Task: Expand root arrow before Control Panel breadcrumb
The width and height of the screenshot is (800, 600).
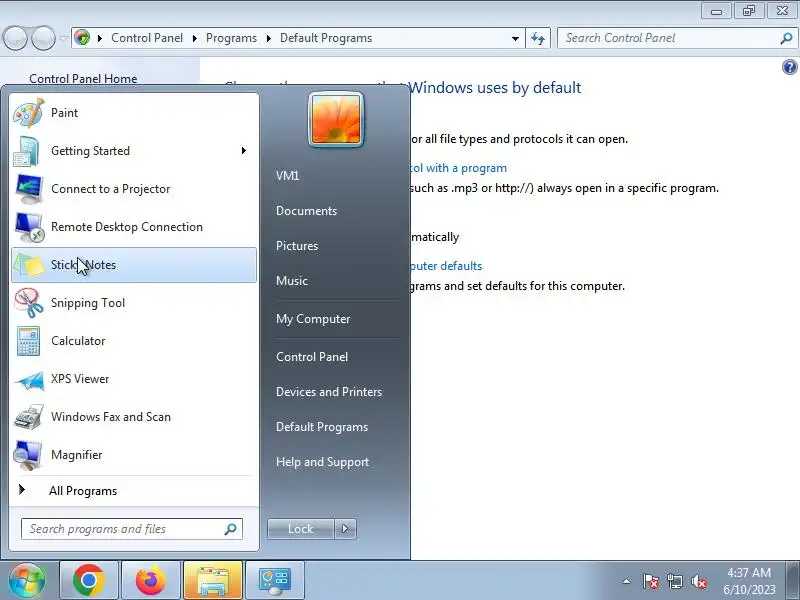Action: 100,38
